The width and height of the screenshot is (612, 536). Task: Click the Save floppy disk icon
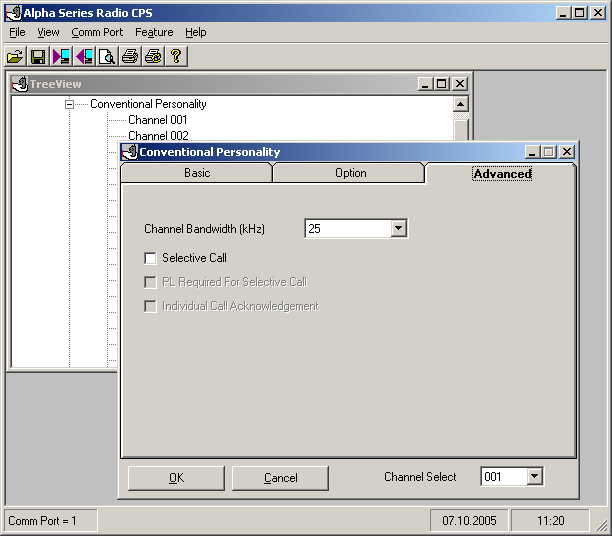pos(38,57)
